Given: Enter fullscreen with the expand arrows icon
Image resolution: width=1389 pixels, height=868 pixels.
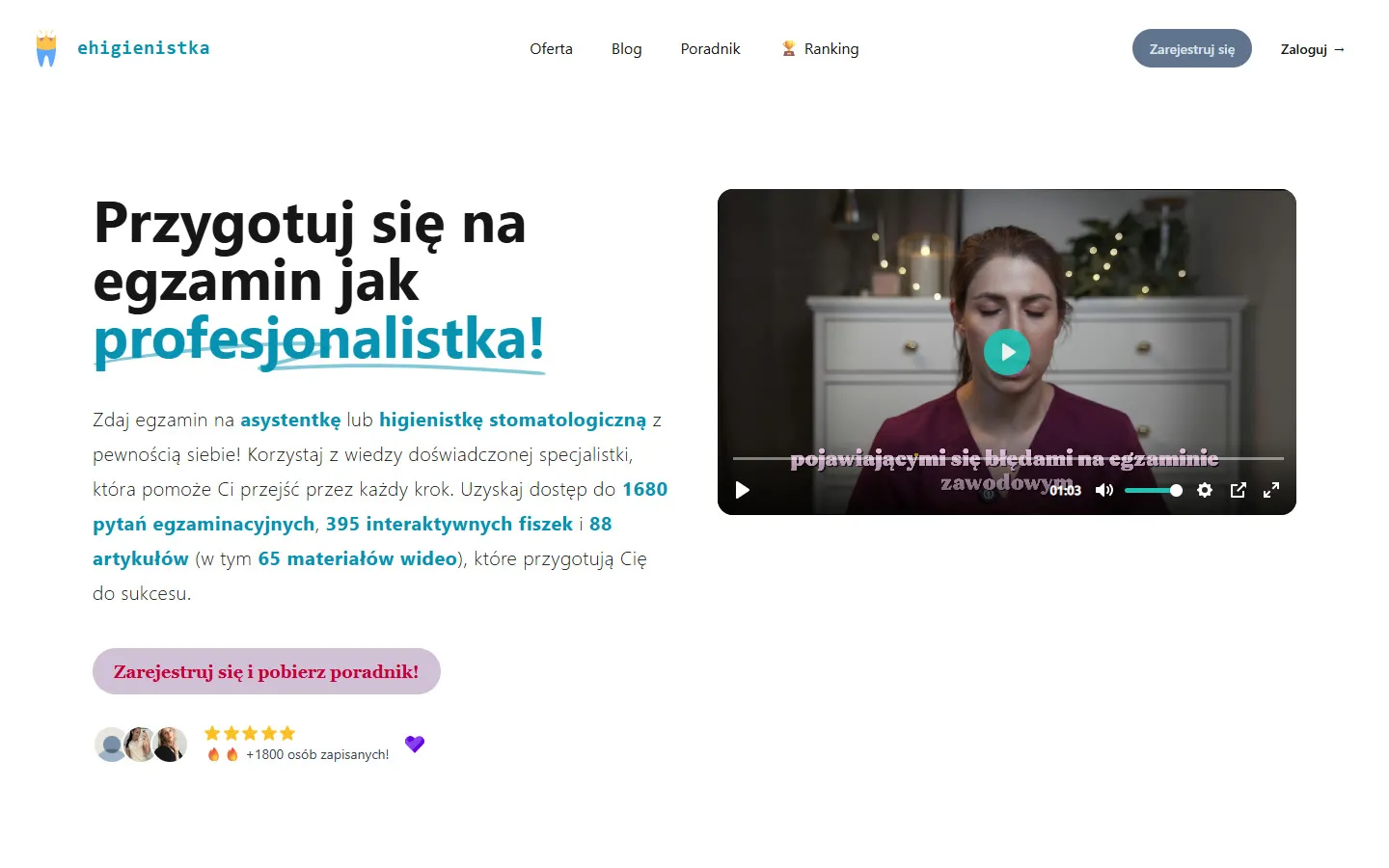Looking at the screenshot, I should 1271,490.
